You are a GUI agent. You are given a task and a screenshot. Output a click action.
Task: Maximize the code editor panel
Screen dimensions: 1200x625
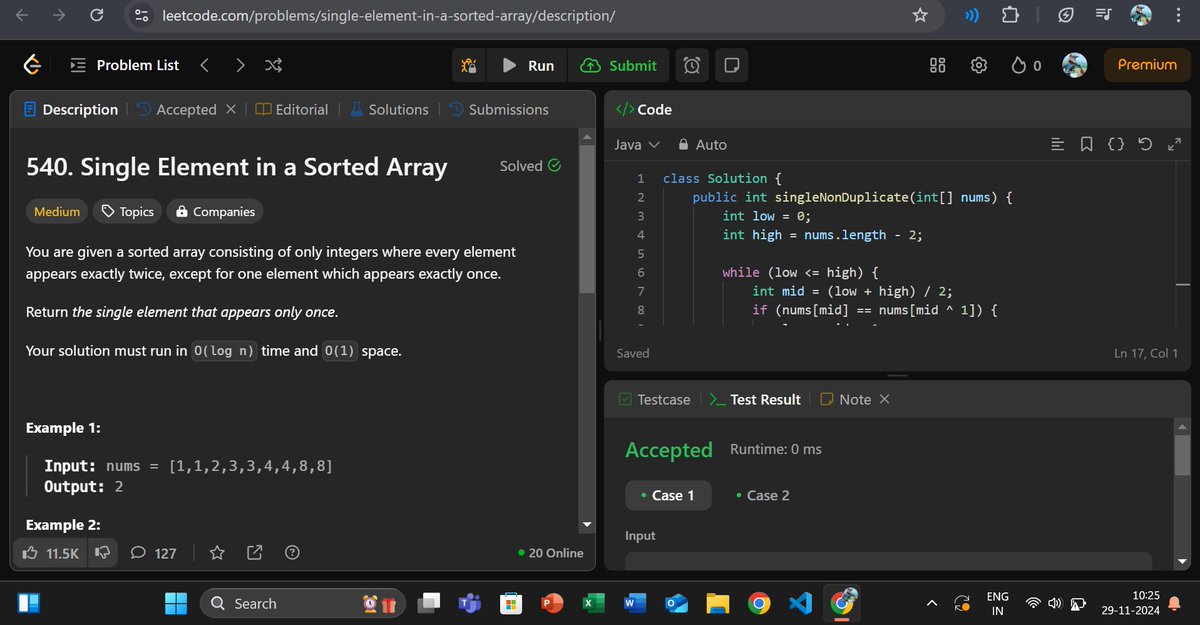tap(1174, 145)
